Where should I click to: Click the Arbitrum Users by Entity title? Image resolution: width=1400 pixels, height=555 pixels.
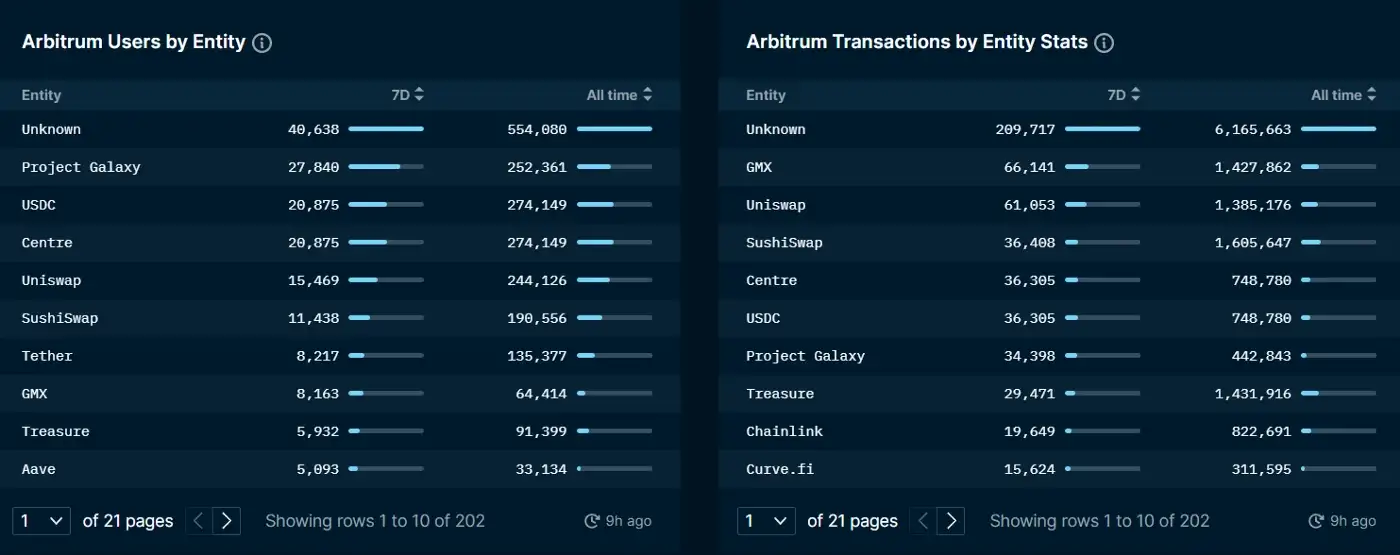click(x=134, y=42)
